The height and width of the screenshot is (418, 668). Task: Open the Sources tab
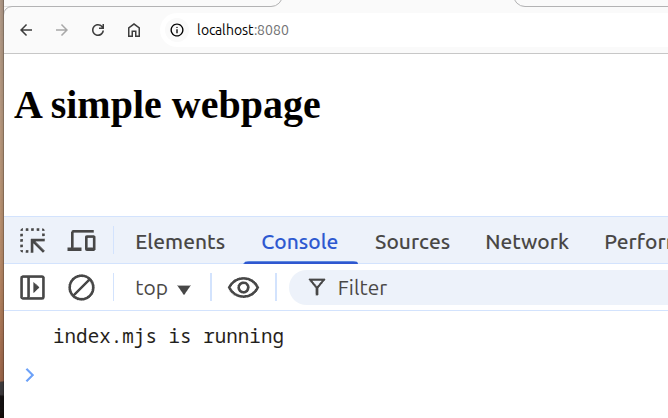[412, 241]
